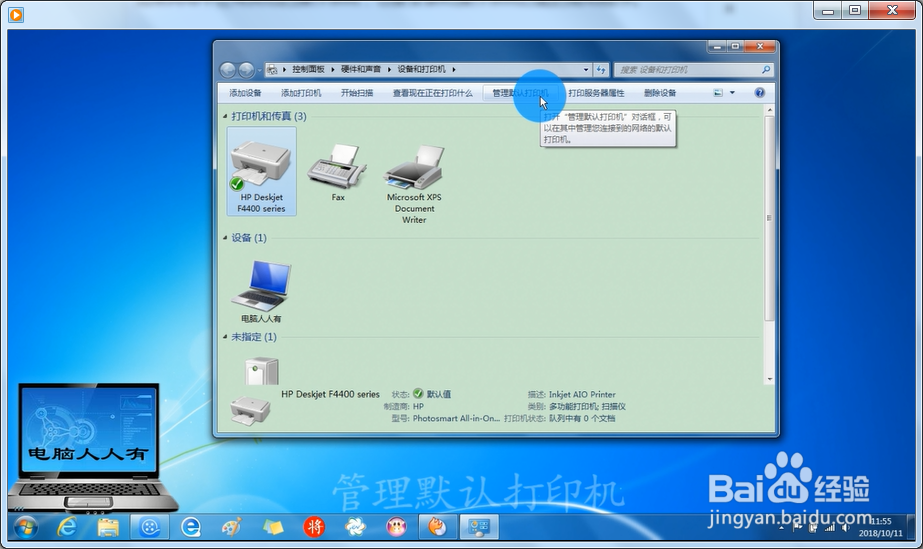Click 'Inkjet AIO Printer' description text
923x549 pixels.
coord(582,394)
